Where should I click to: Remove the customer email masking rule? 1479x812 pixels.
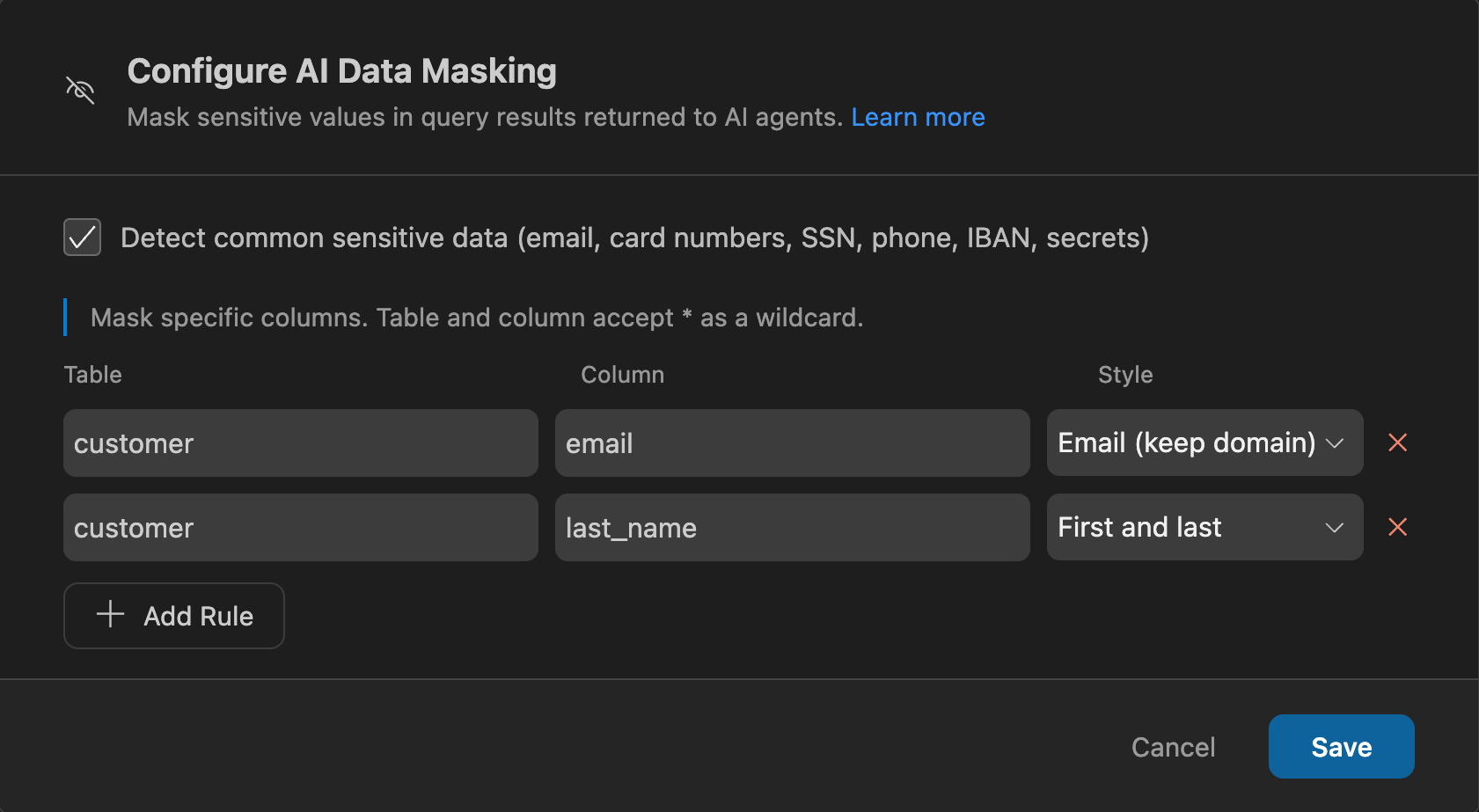click(1397, 443)
